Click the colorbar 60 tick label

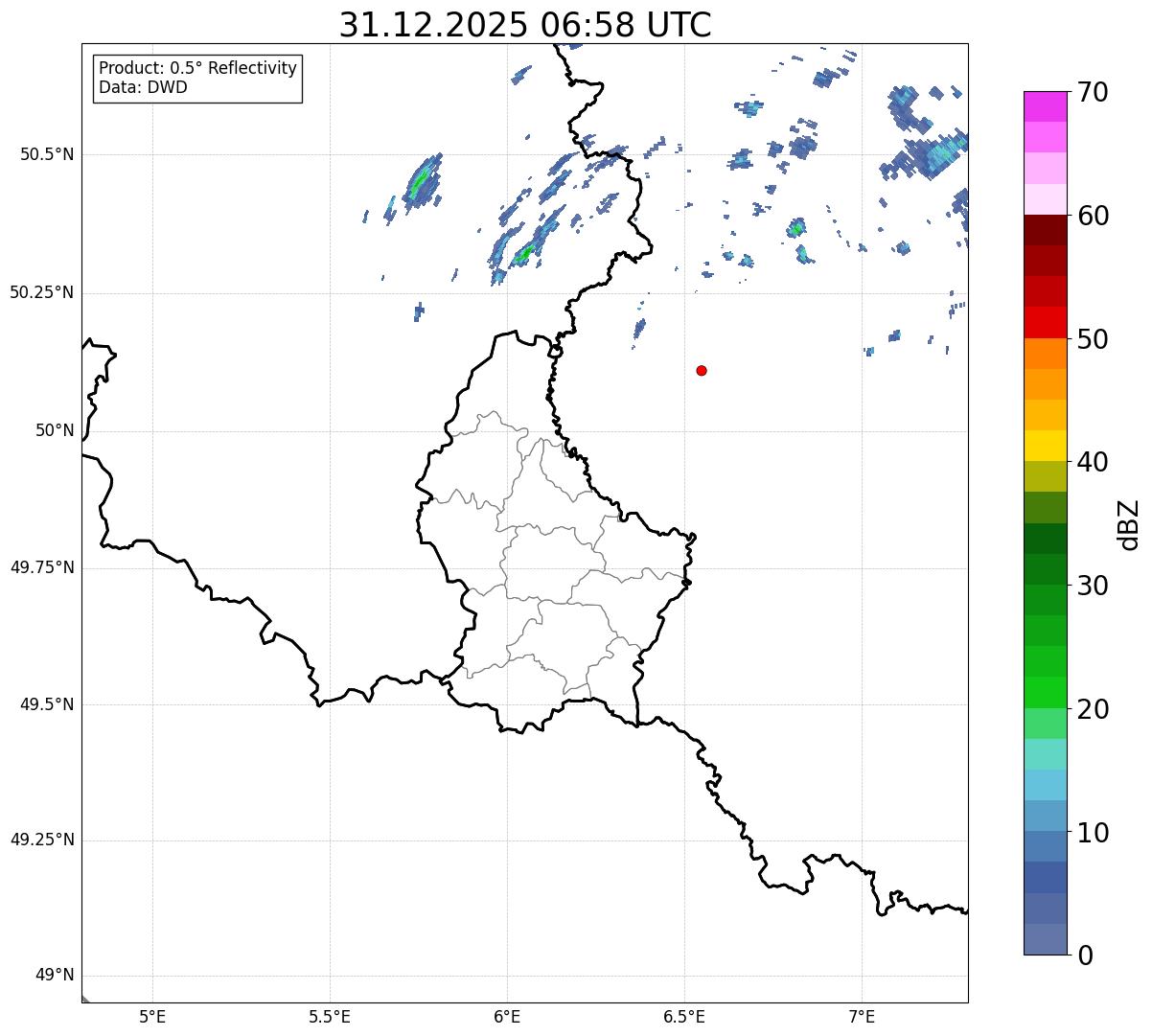pyautogui.click(x=1093, y=216)
